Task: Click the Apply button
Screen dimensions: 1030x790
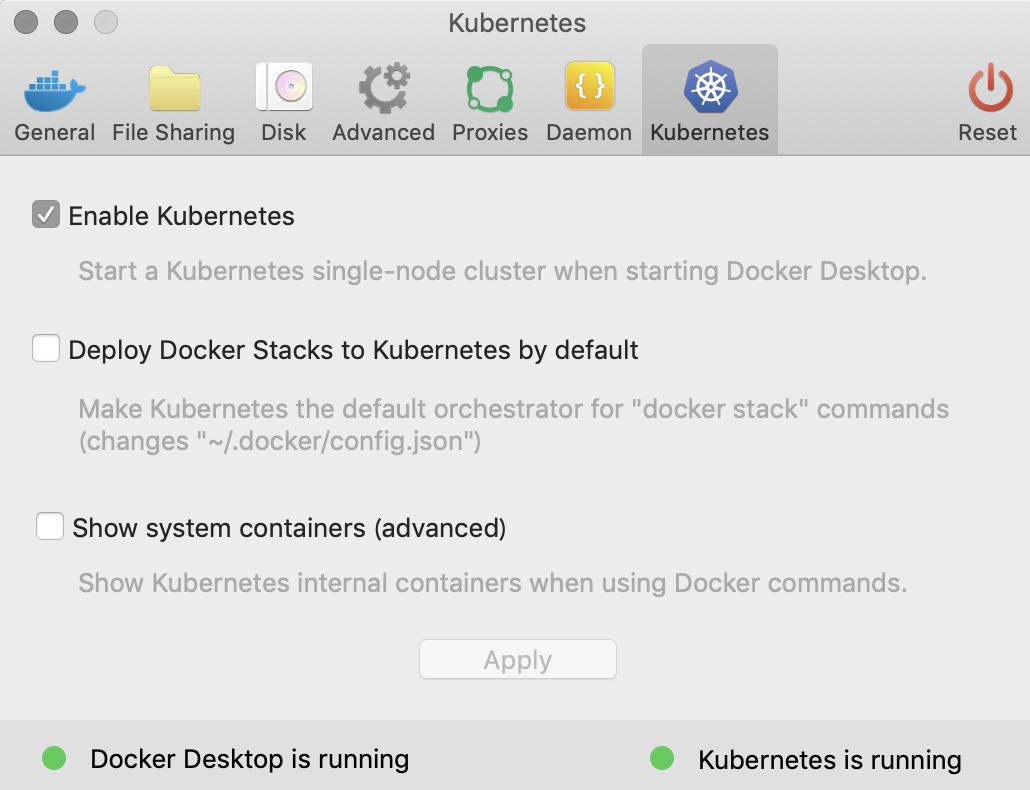Action: [x=518, y=659]
